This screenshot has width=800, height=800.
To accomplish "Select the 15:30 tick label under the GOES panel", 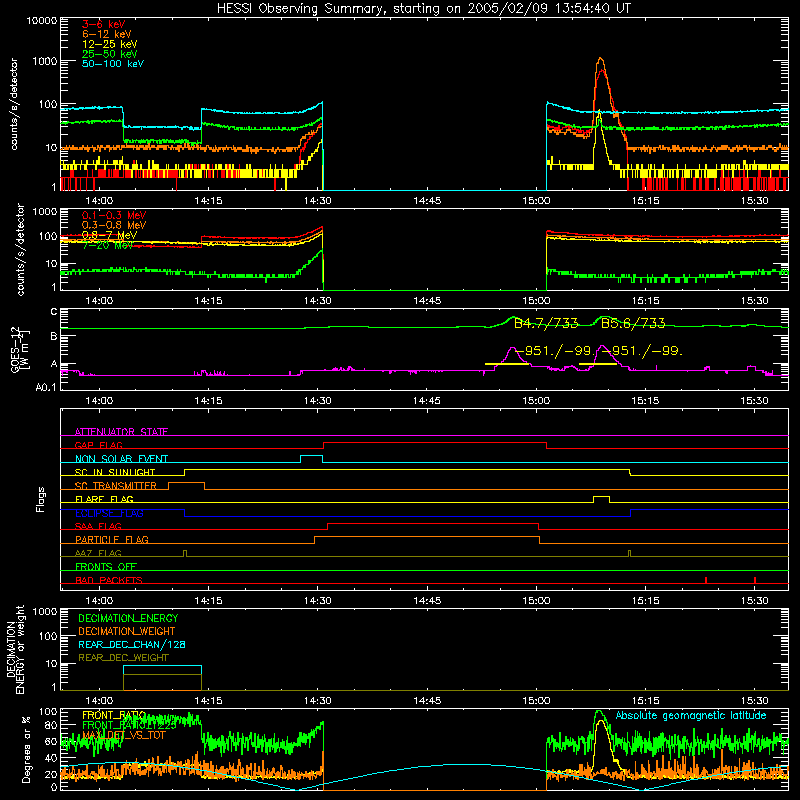I will point(755,401).
